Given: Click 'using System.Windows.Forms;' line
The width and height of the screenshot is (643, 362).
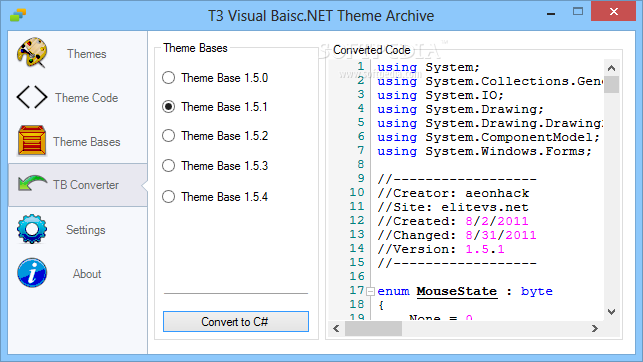Looking at the screenshot, I should [484, 151].
